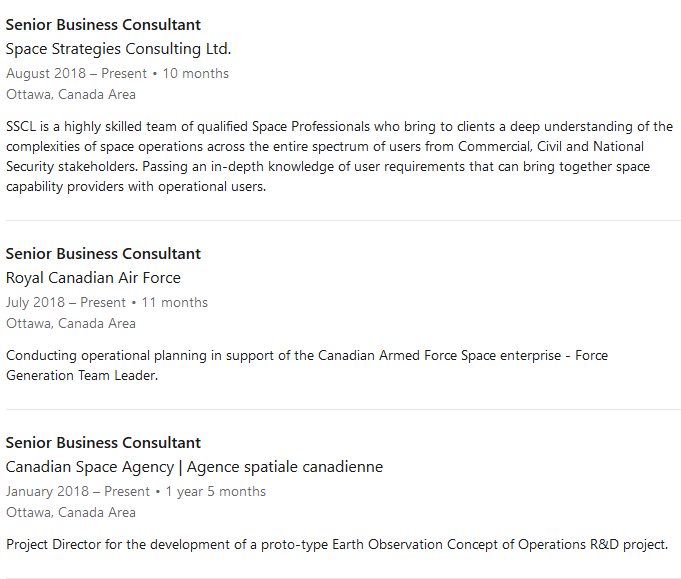This screenshot has width=681, height=579.
Task: Select the job title above Space Strategies Consulting
Action: click(x=103, y=25)
